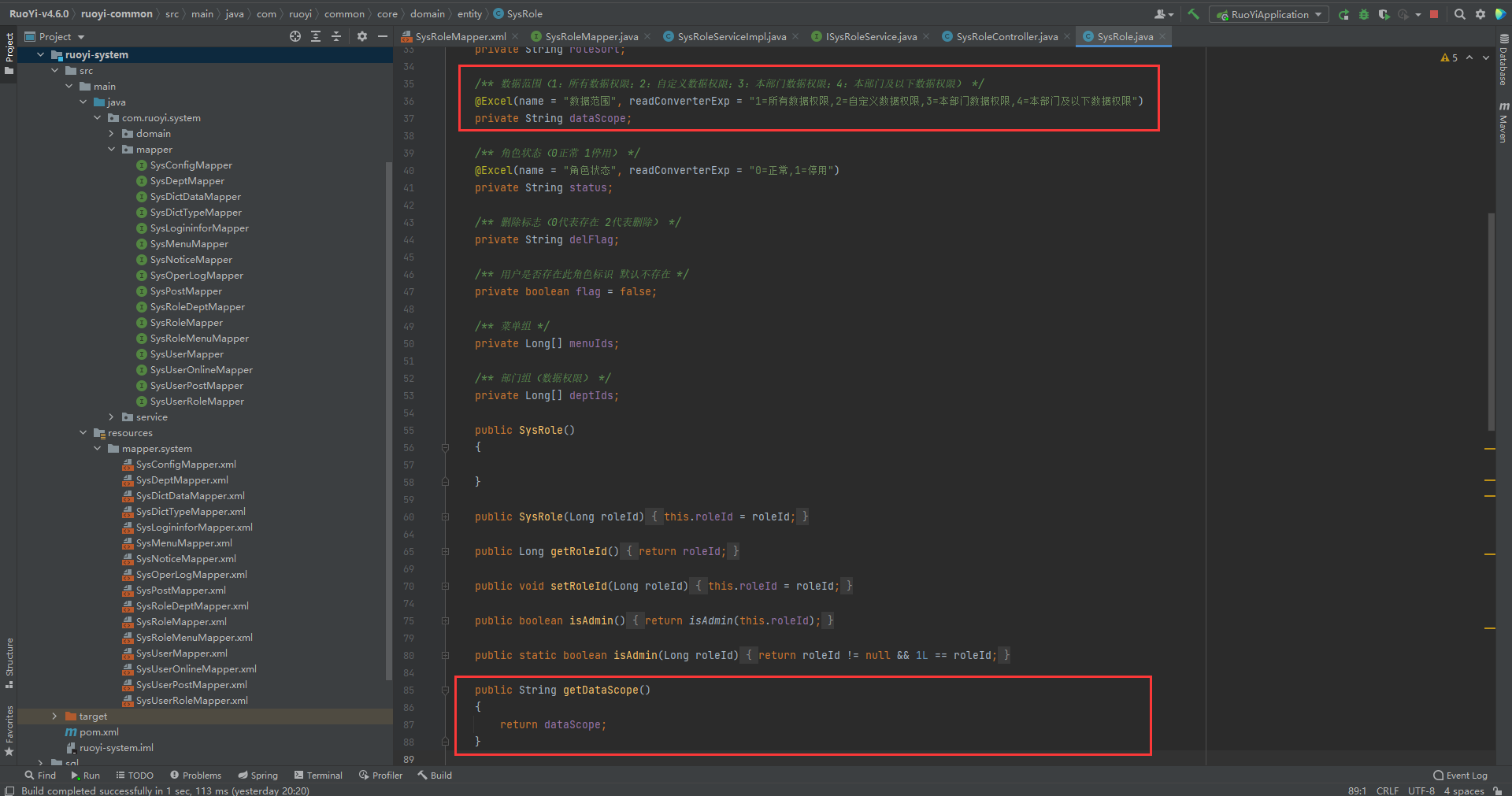
Task: Rerun RuoYiApplication with the green rerun icon
Action: coord(1343,14)
